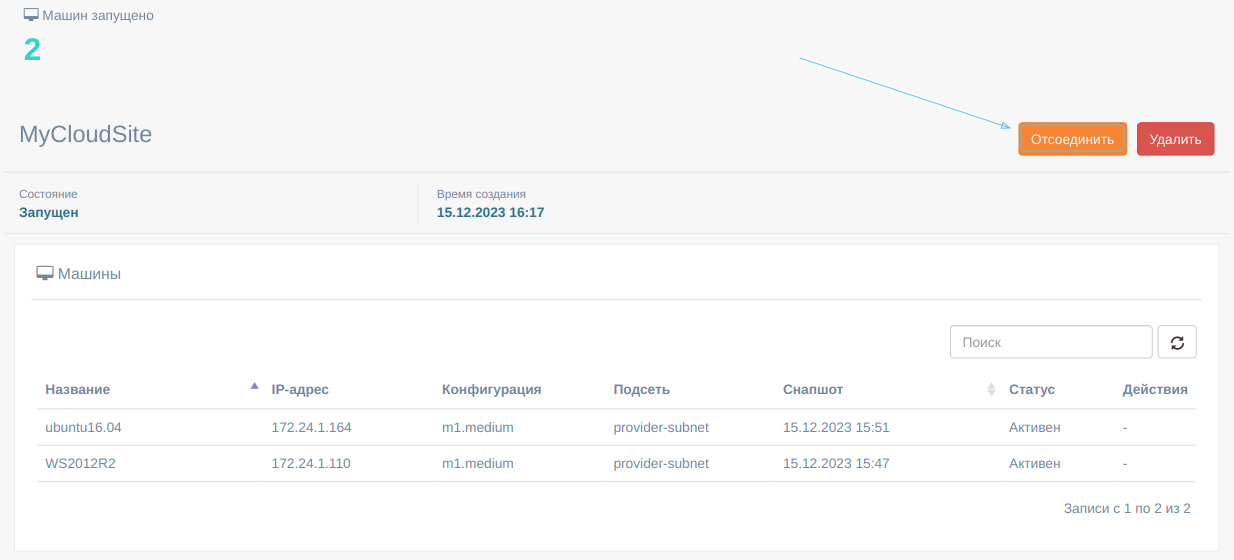Click the snapshot date 15.12.2023 15:51

click(836, 427)
